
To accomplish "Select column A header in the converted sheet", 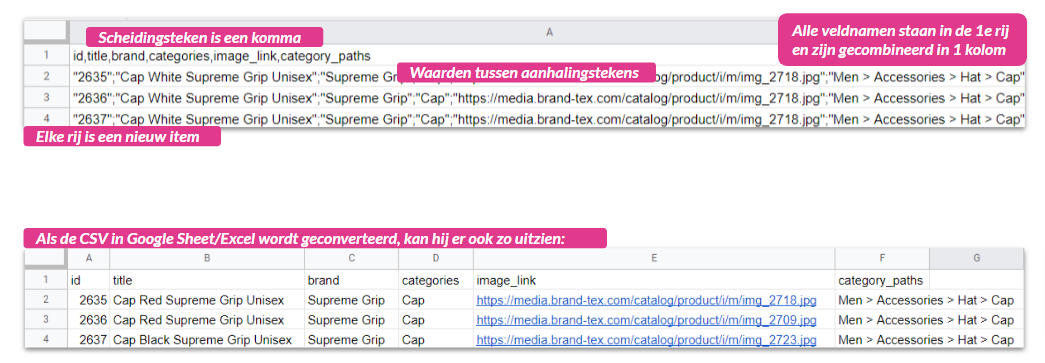I will click(x=89, y=258).
